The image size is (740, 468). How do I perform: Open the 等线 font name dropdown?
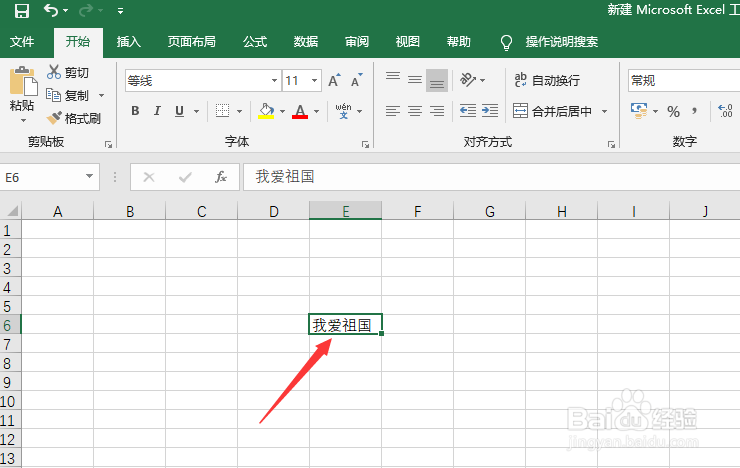[274, 81]
